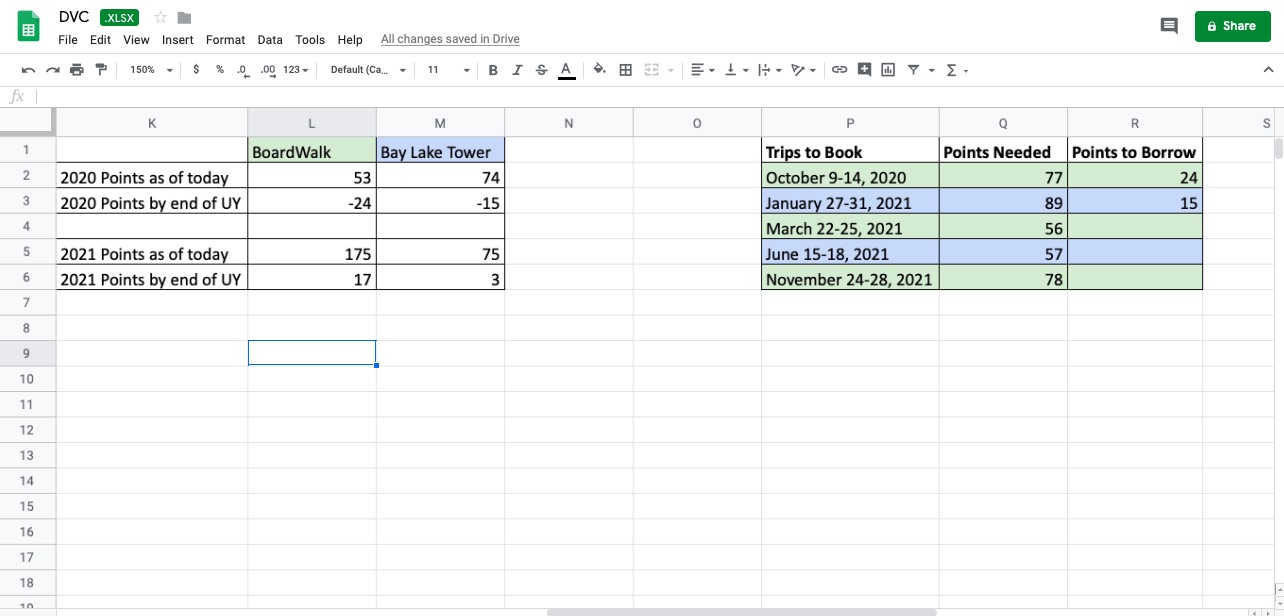The width and height of the screenshot is (1284, 616).
Task: Select the Bay Lake Tower cell
Action: 440,152
